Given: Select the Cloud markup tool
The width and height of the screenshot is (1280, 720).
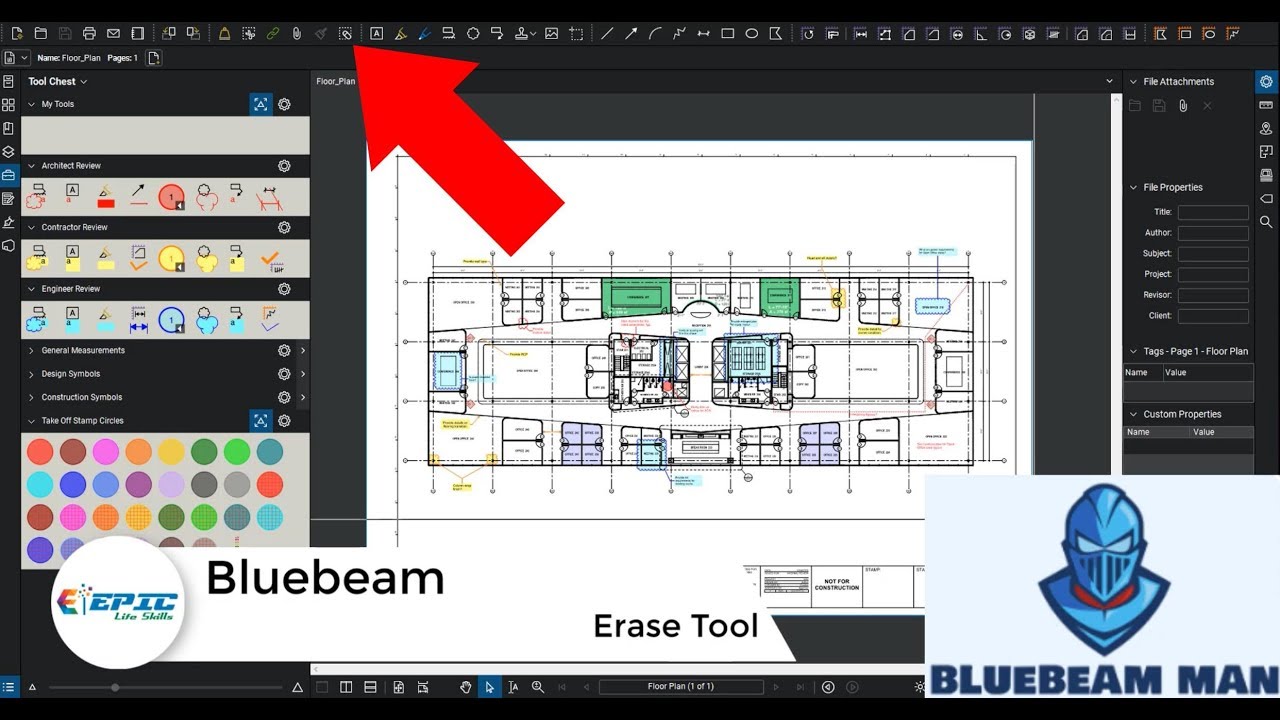Looking at the screenshot, I should coord(473,33).
